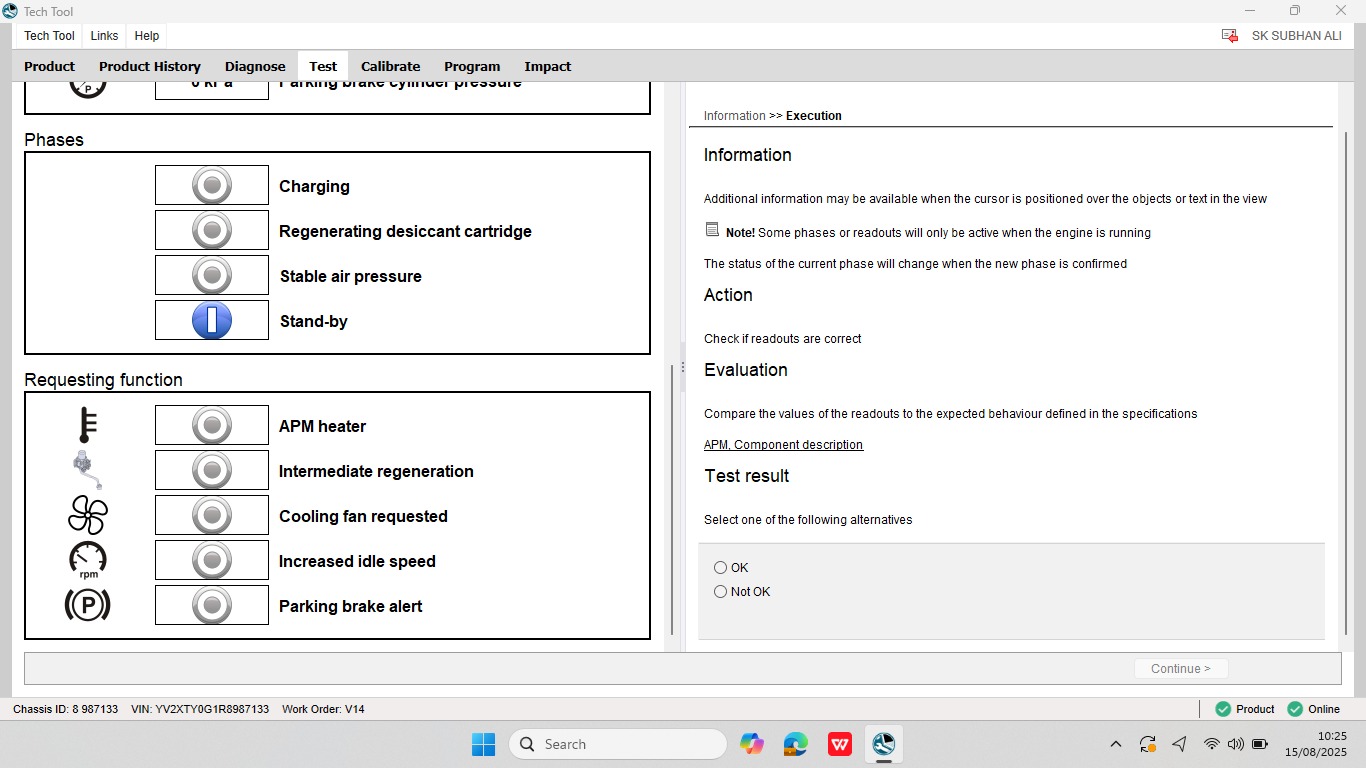Click the Note document icon

712,230
